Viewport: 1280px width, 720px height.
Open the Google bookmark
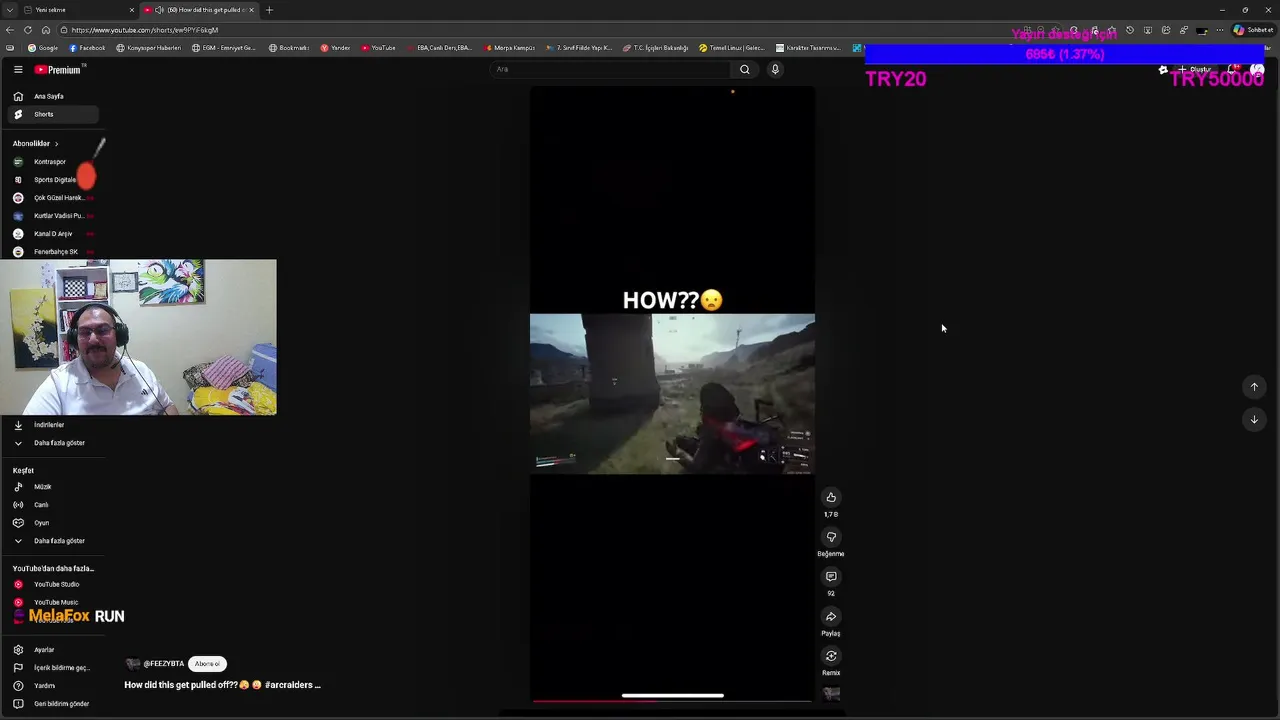pyautogui.click(x=43, y=48)
